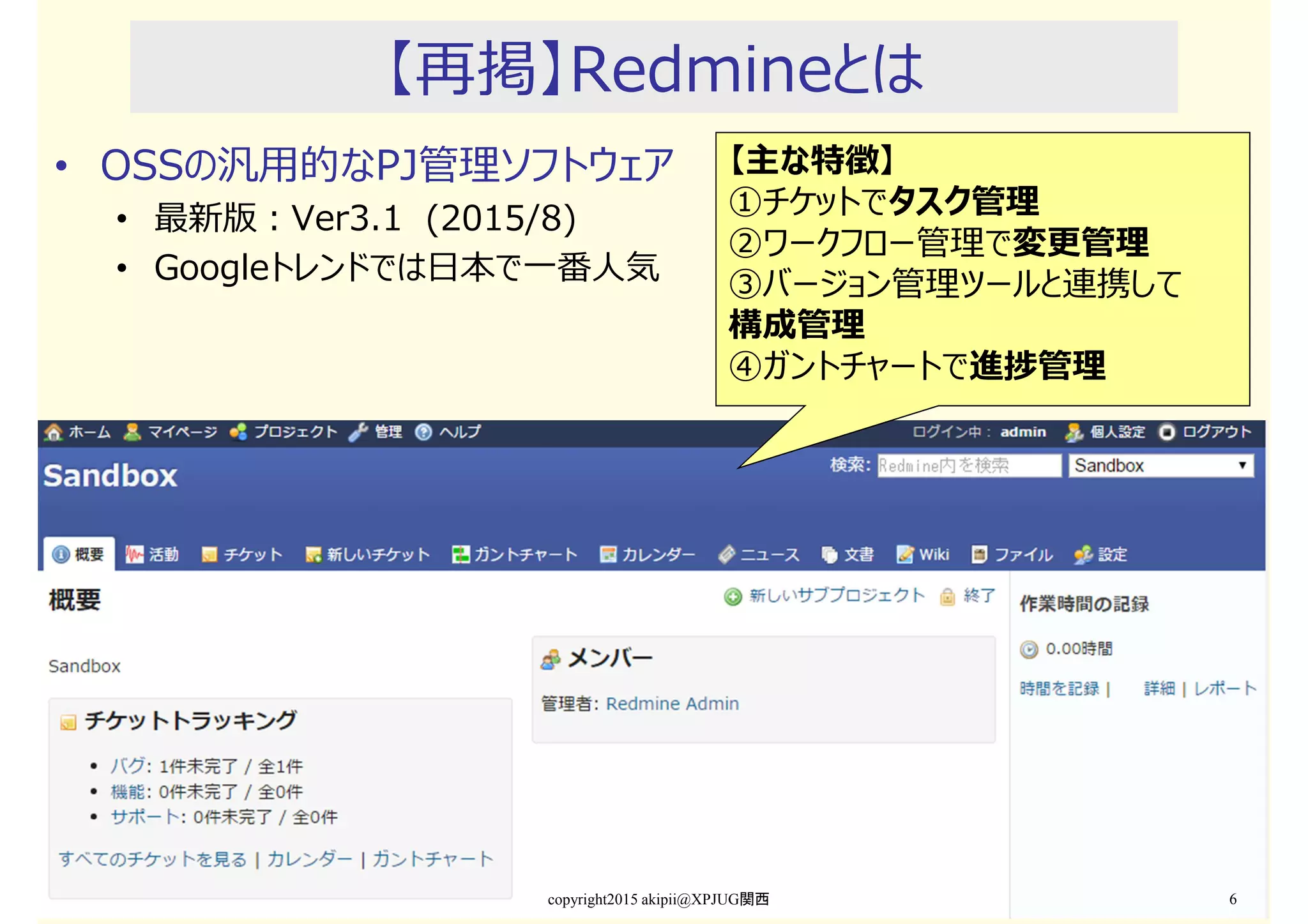
Task: Click the logout power icon
Action: tap(1167, 432)
